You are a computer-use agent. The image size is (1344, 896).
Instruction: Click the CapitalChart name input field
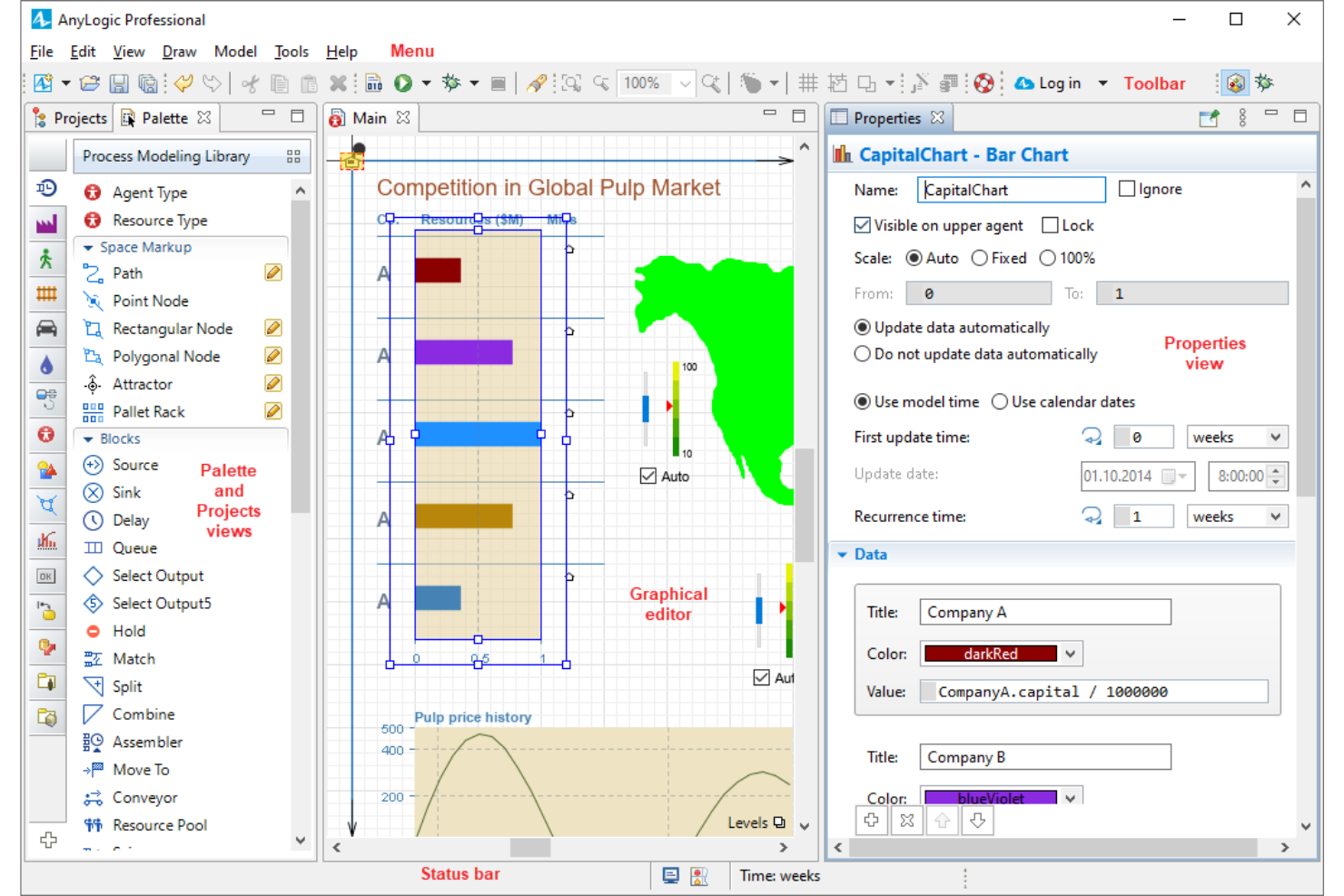[x=1011, y=189]
